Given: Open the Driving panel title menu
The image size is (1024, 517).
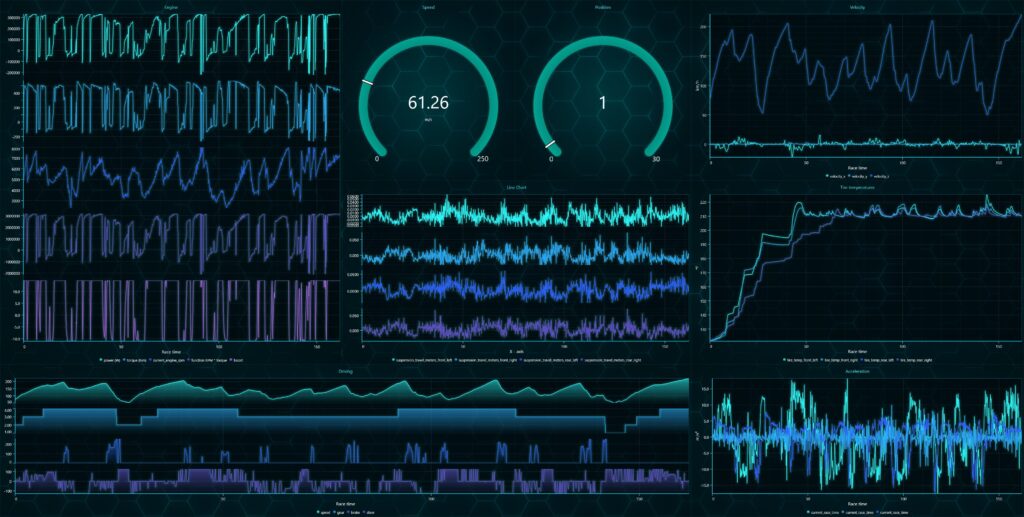Looking at the screenshot, I should pos(345,371).
